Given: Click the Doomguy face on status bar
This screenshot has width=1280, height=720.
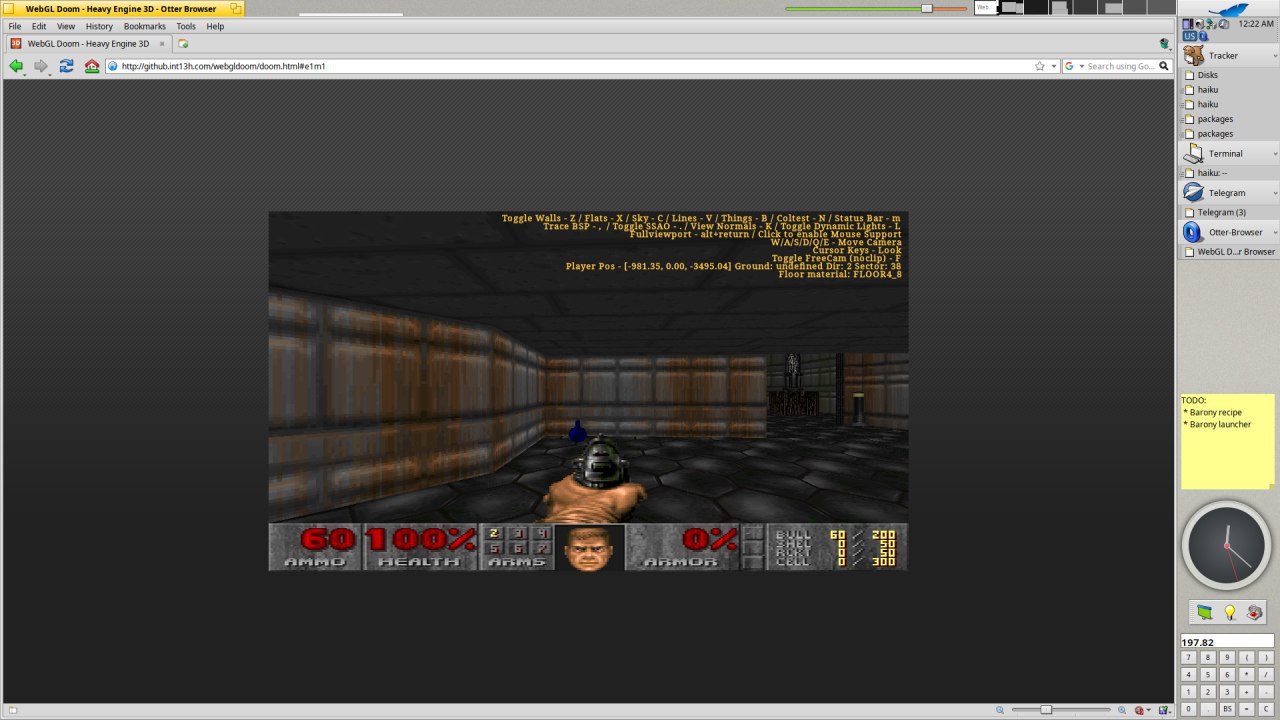Looking at the screenshot, I should [589, 548].
